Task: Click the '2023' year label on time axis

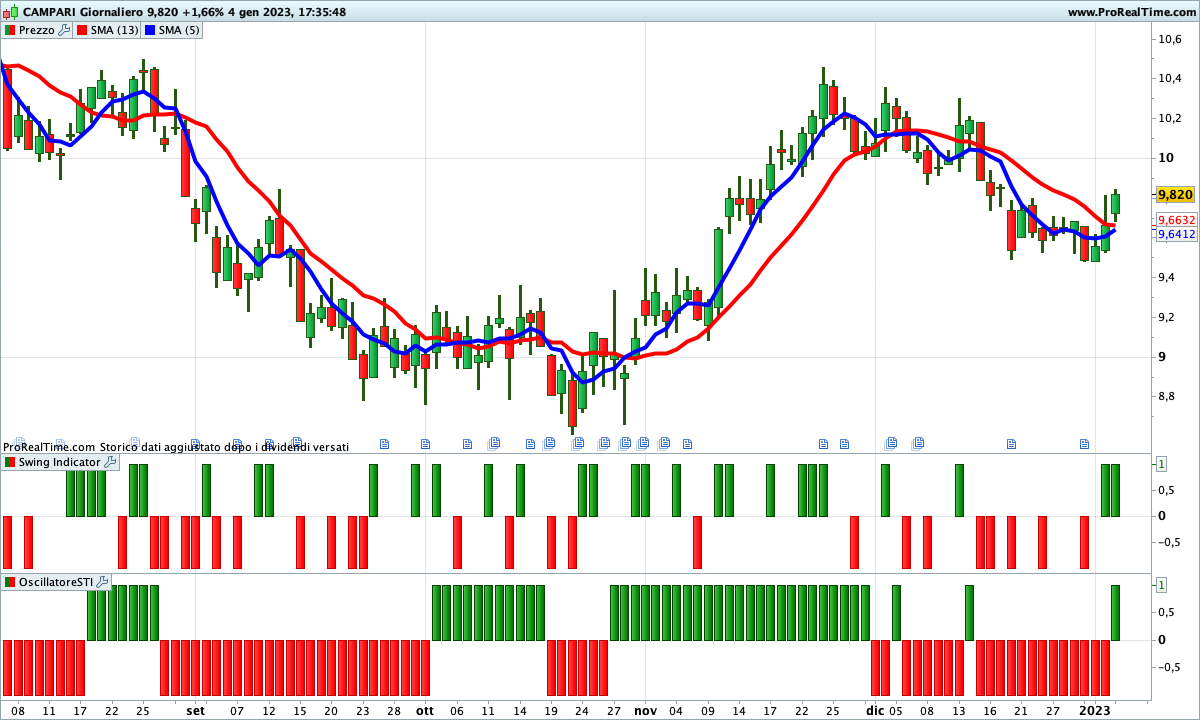Action: [x=1095, y=710]
